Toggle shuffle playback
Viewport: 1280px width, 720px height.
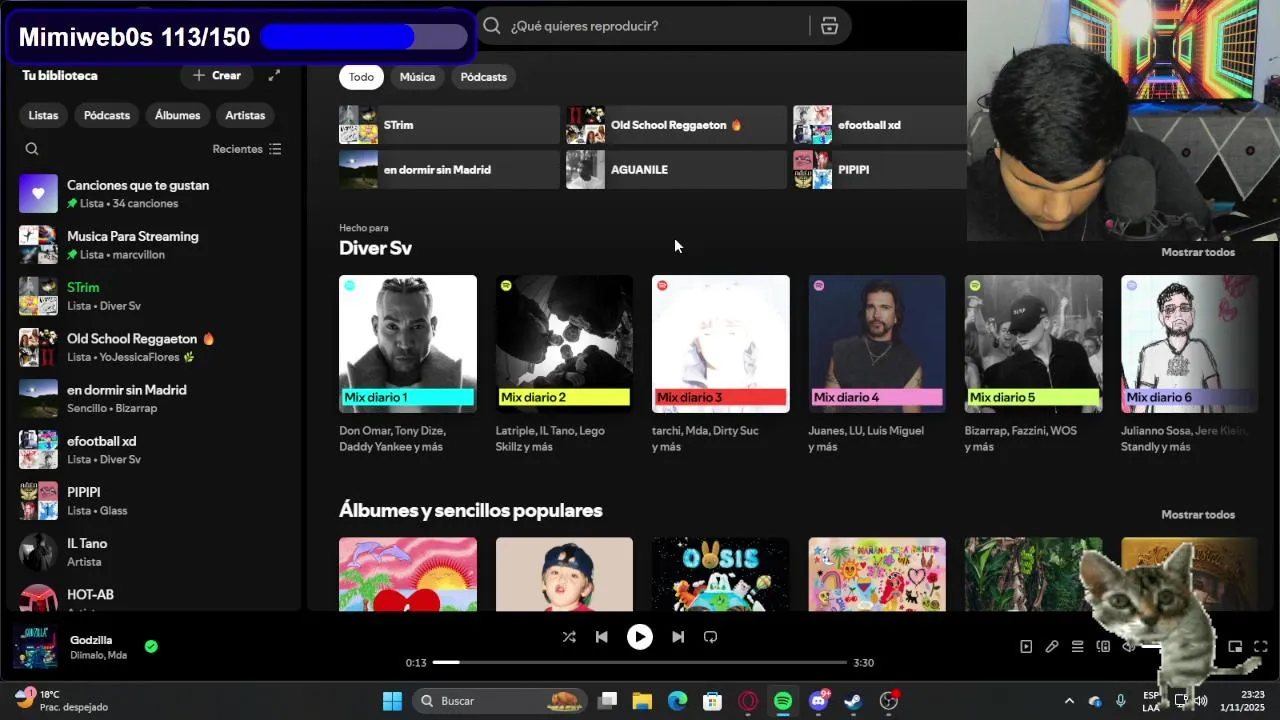click(569, 637)
